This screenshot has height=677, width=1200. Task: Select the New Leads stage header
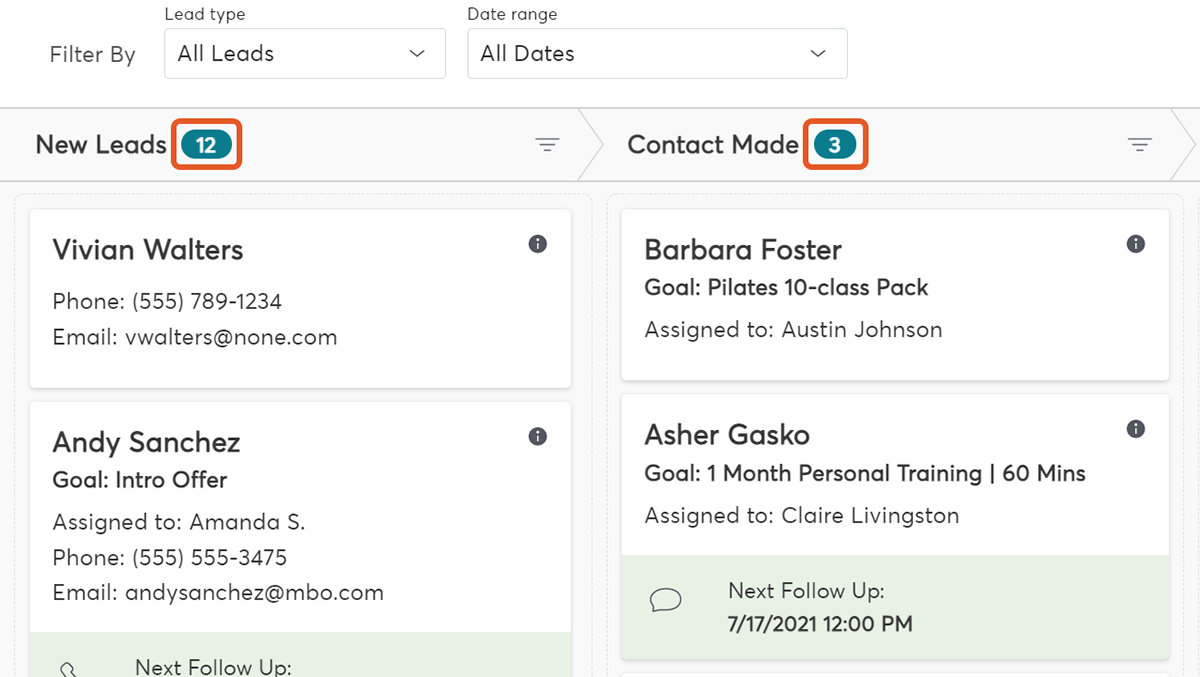(x=101, y=145)
